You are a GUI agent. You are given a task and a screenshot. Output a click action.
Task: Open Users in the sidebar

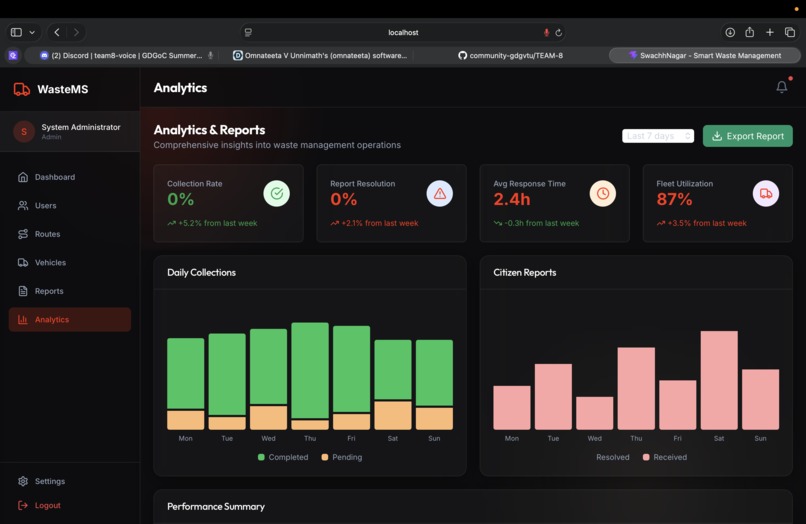click(70, 206)
